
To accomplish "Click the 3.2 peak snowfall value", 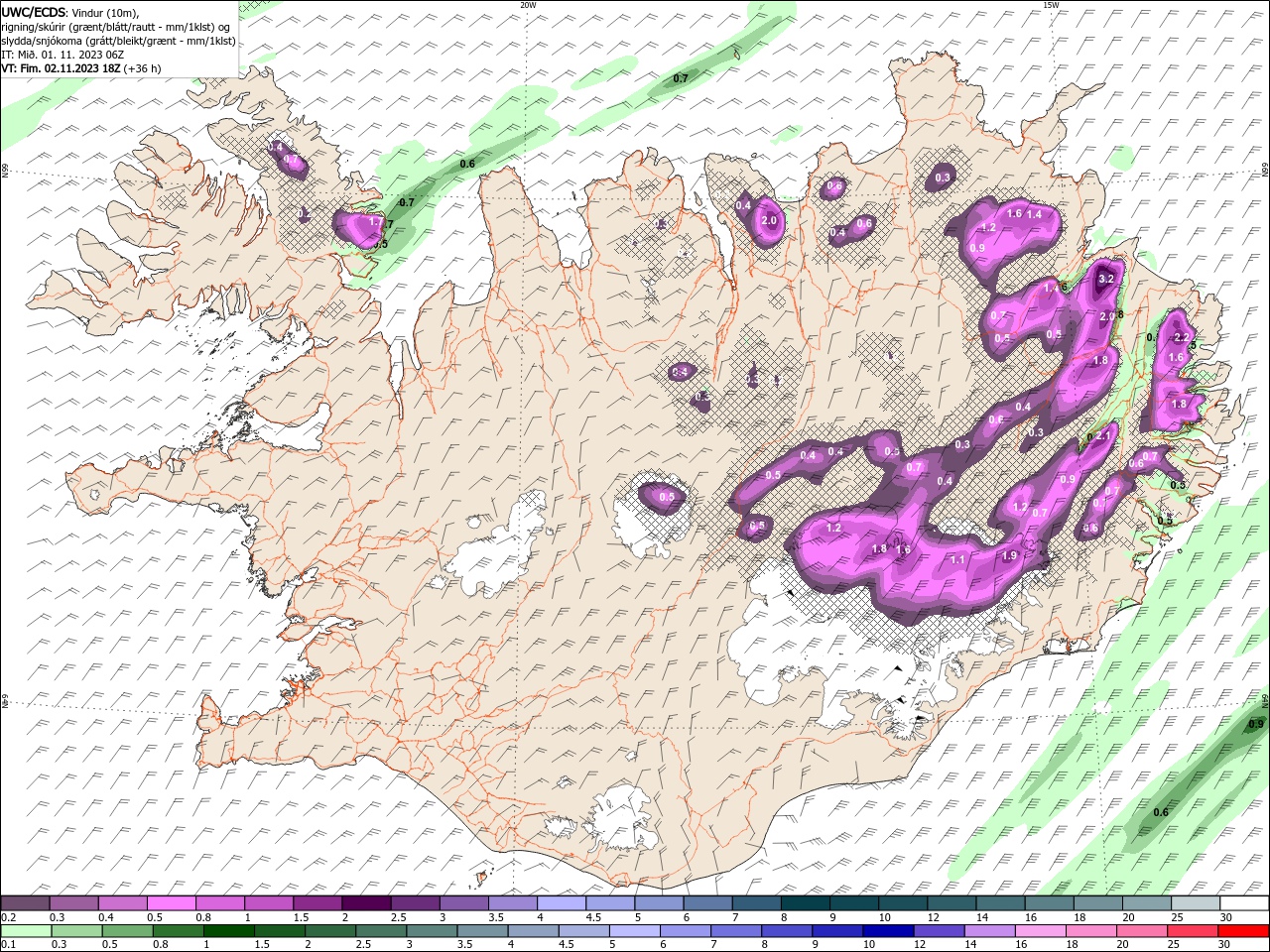I will tap(1107, 280).
